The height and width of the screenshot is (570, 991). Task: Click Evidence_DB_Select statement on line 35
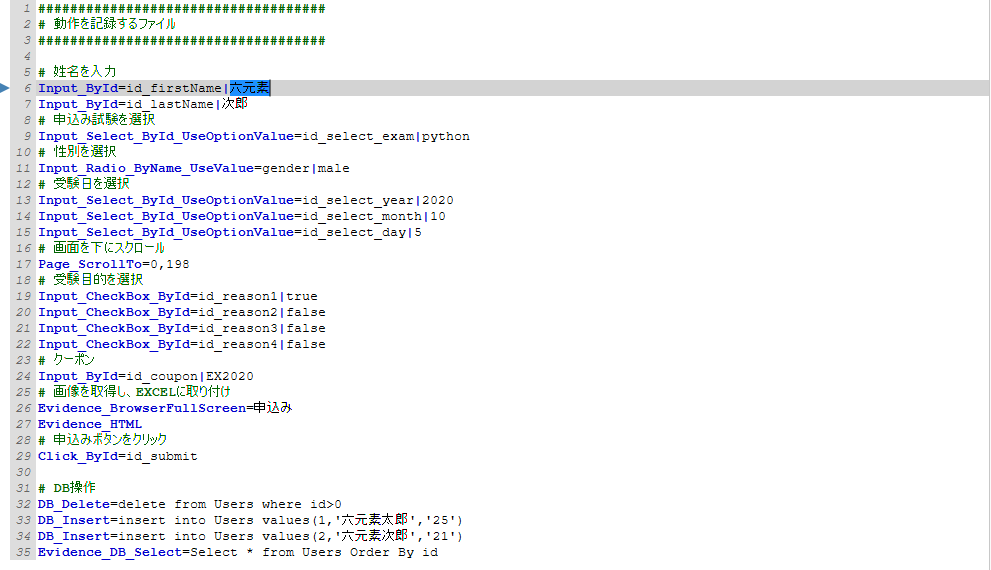coord(238,552)
